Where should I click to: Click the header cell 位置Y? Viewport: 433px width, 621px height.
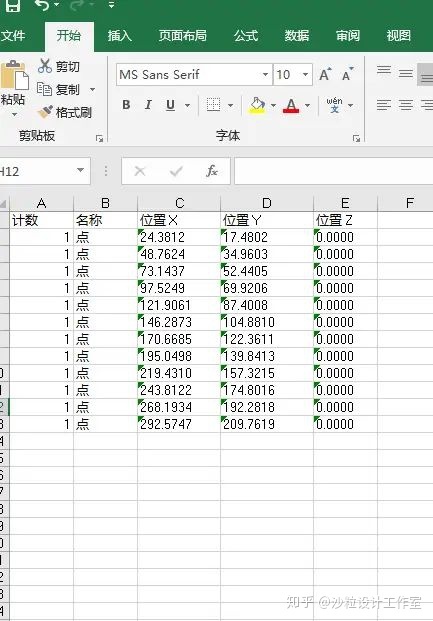click(x=267, y=220)
